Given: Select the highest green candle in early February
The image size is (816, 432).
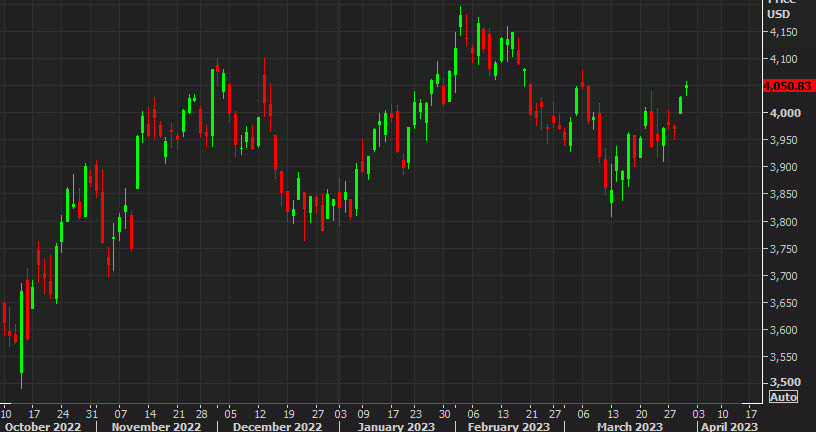Looking at the screenshot, I should click(461, 20).
